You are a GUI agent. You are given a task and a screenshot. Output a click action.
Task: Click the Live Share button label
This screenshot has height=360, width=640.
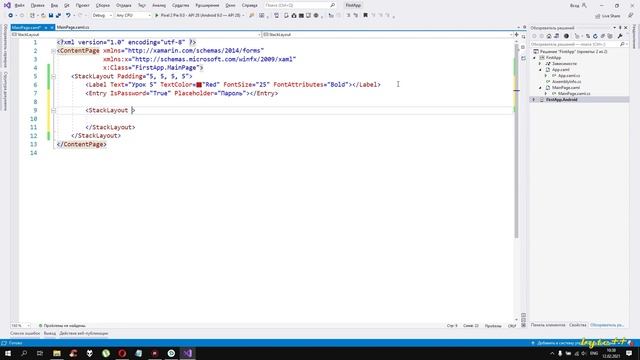click(x=611, y=16)
